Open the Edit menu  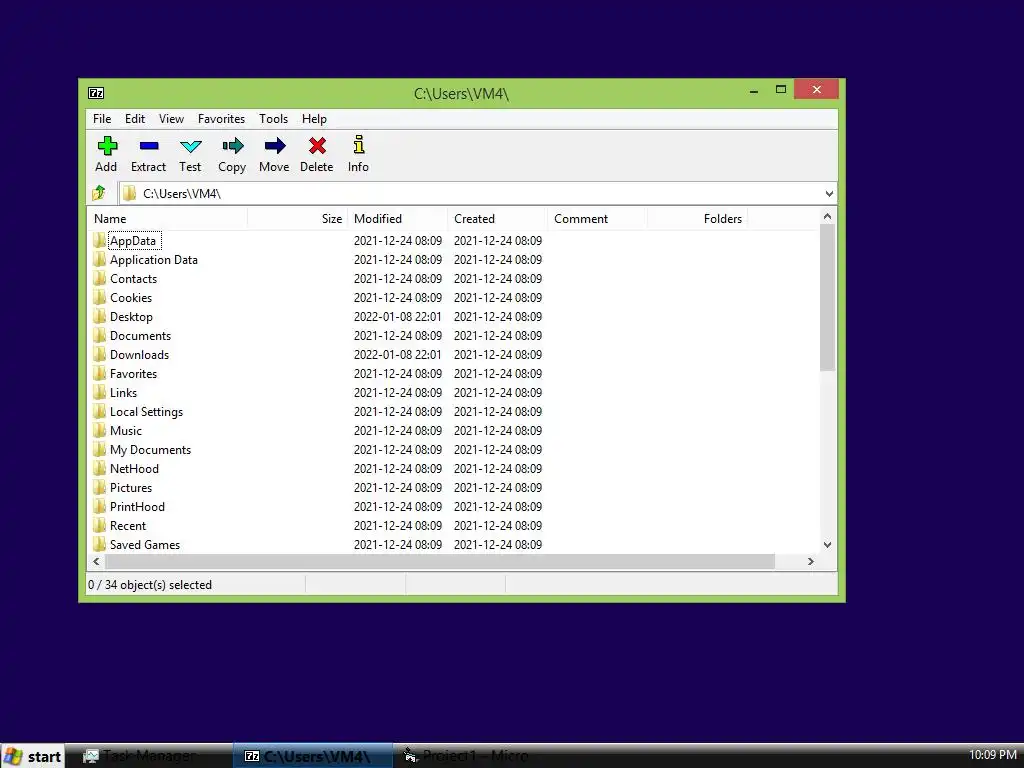click(135, 119)
